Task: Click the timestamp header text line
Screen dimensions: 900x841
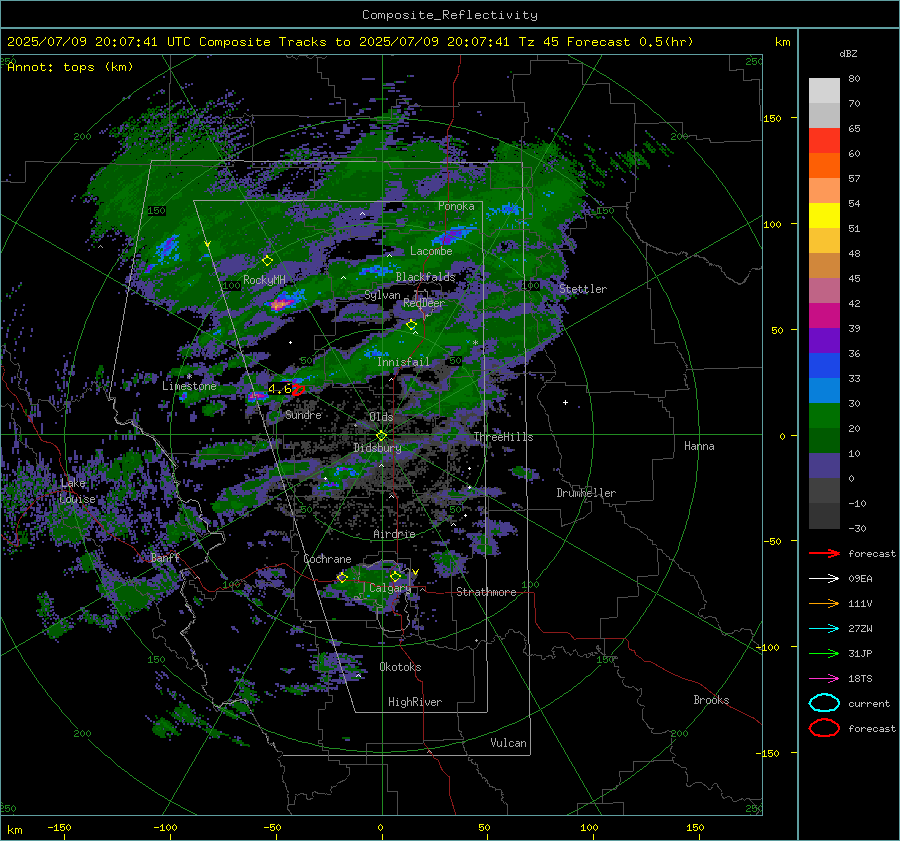Action: pyautogui.click(x=350, y=42)
